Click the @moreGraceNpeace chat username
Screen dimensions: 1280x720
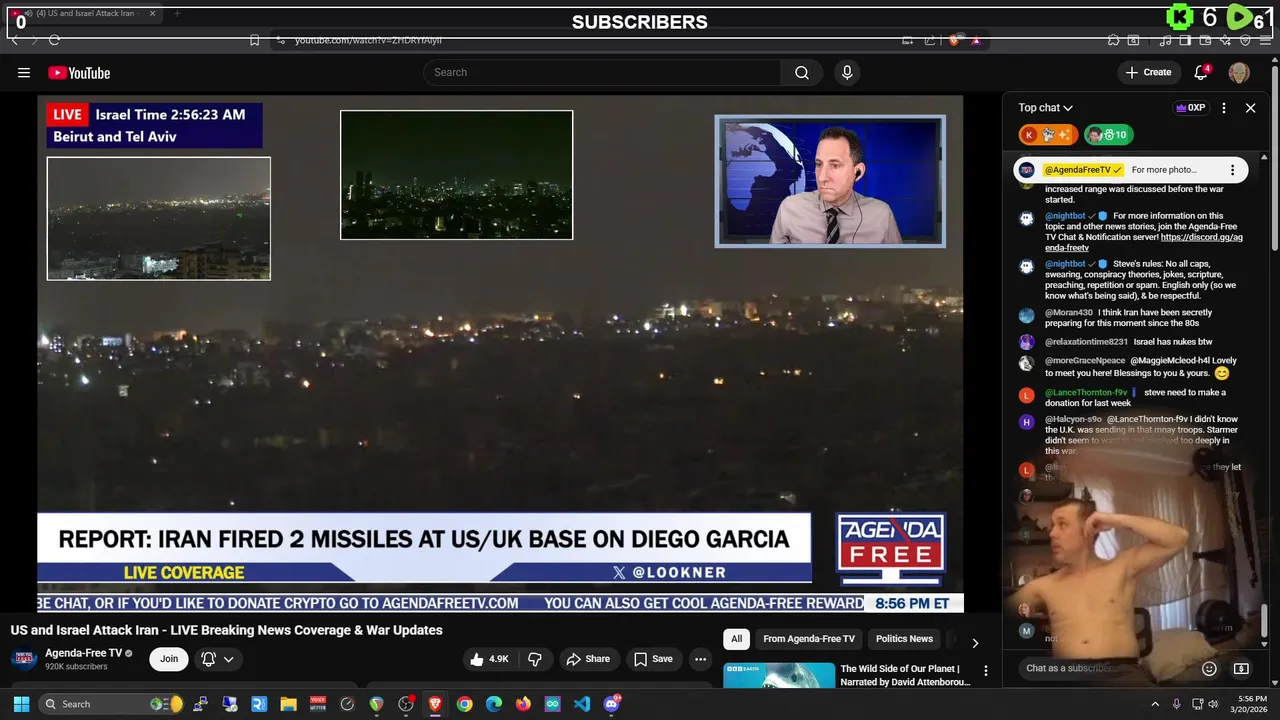coord(1085,360)
